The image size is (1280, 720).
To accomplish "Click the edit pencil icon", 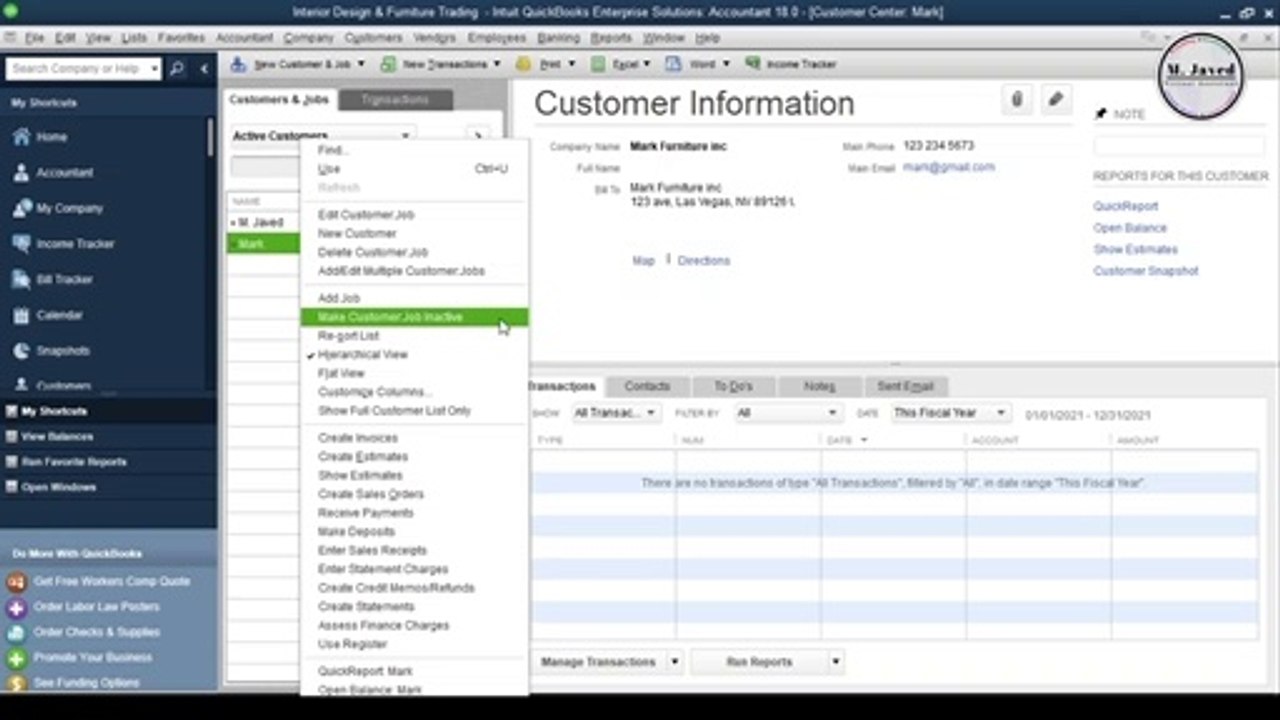I will pos(1055,100).
